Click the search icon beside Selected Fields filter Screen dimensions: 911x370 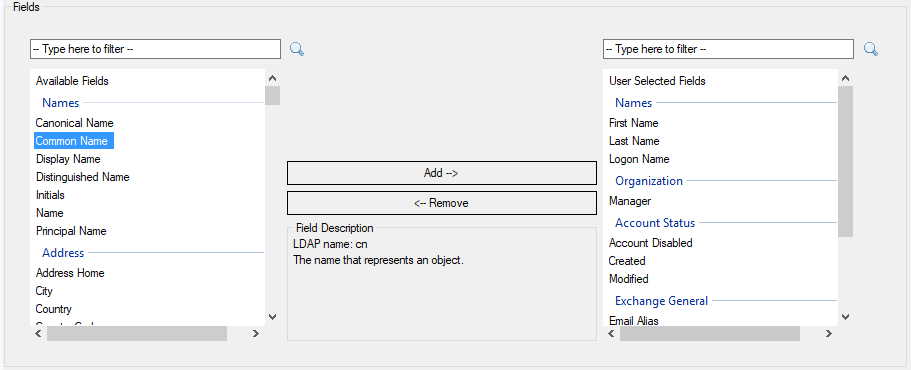click(x=870, y=49)
